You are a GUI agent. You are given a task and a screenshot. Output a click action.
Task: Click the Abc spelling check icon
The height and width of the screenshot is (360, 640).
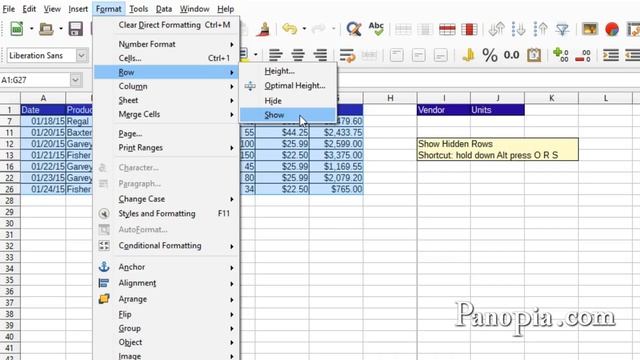(376, 29)
